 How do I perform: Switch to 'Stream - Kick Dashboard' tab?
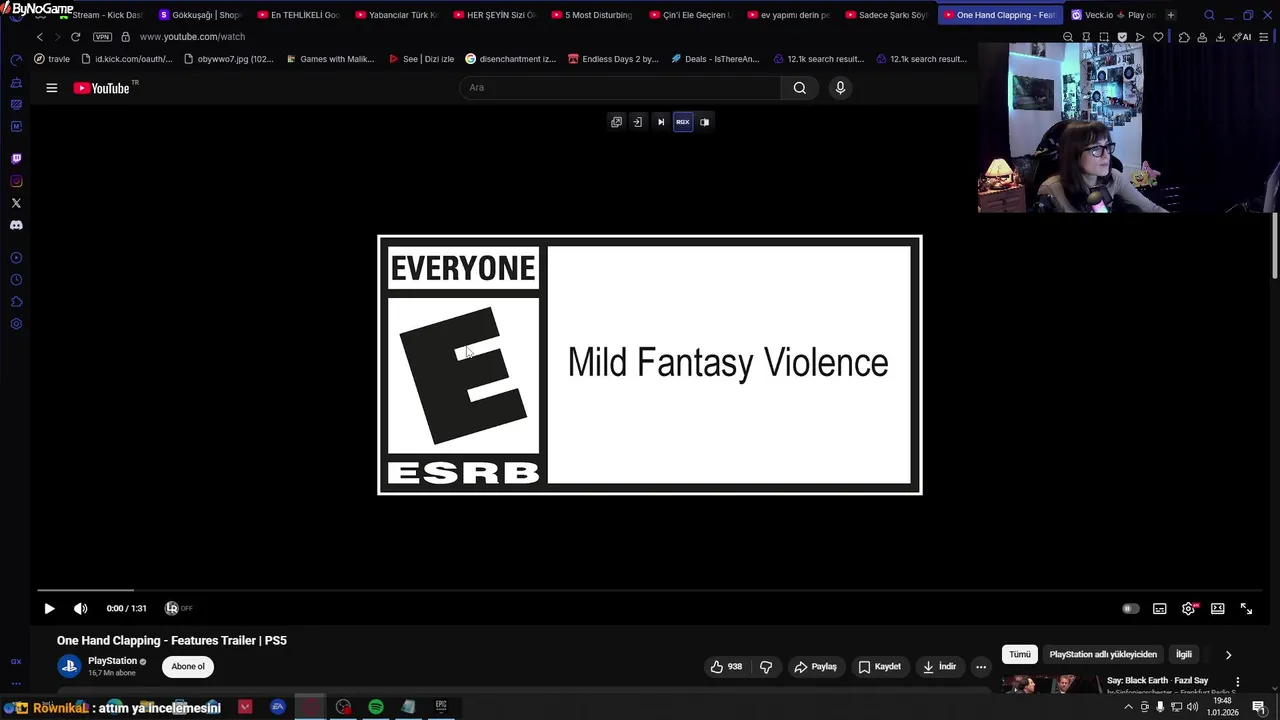coord(100,15)
